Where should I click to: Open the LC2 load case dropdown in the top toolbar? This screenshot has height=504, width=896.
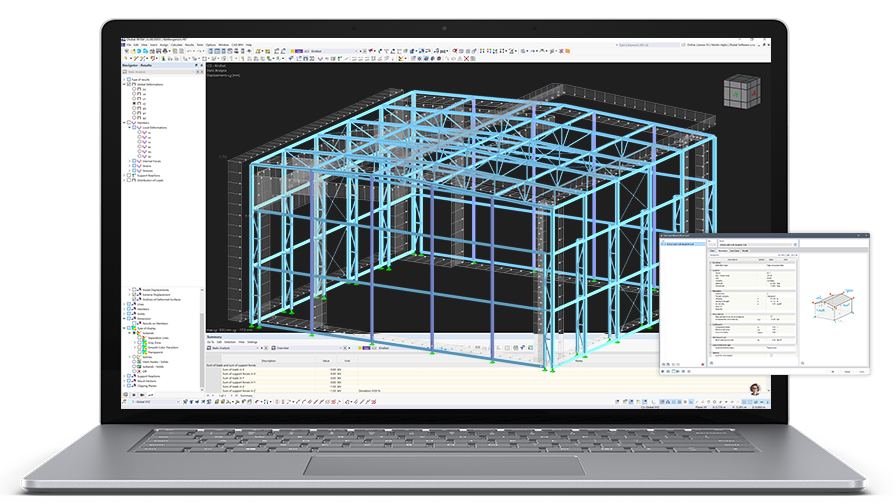coord(356,51)
